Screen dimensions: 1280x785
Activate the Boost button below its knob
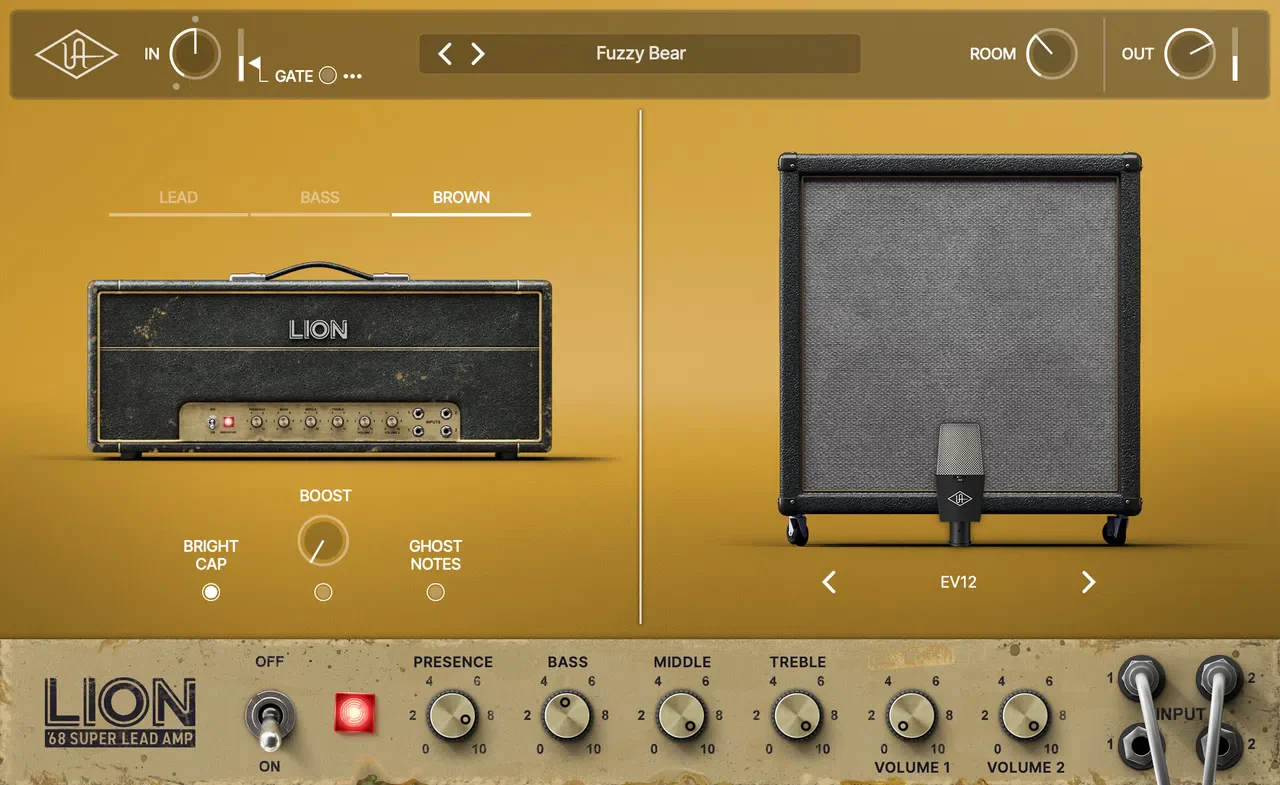(323, 592)
